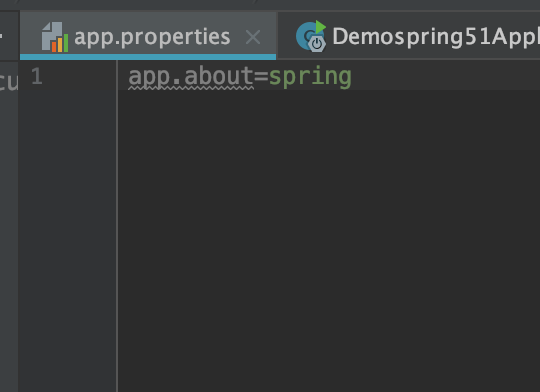Place cursor in the word "about" of the key
The image size is (540, 392).
[219, 76]
